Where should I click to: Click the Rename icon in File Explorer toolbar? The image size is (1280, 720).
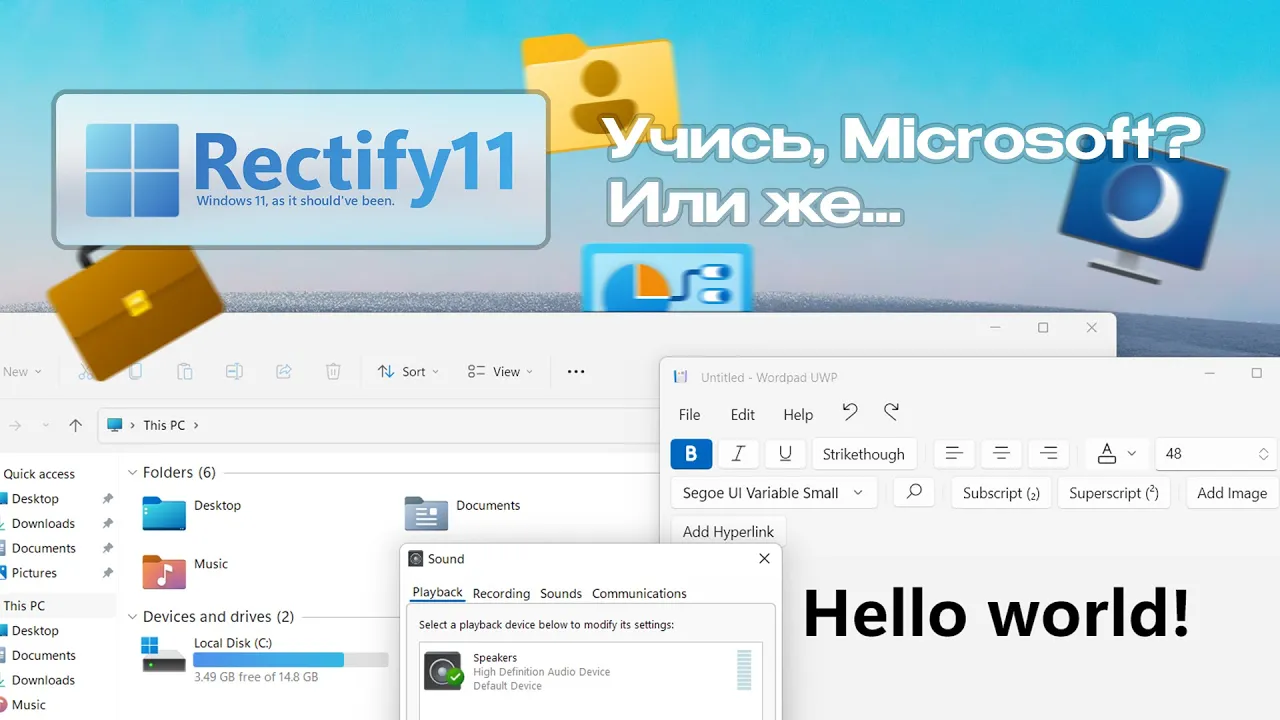[234, 371]
